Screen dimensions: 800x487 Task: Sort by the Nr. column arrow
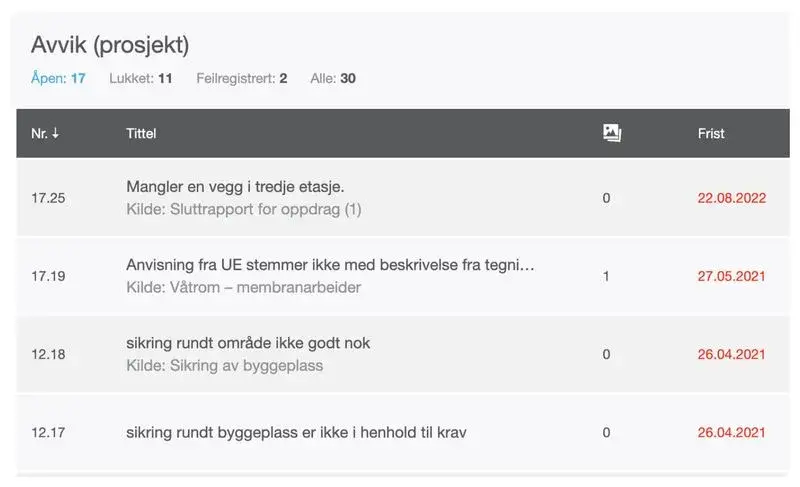tap(55, 133)
